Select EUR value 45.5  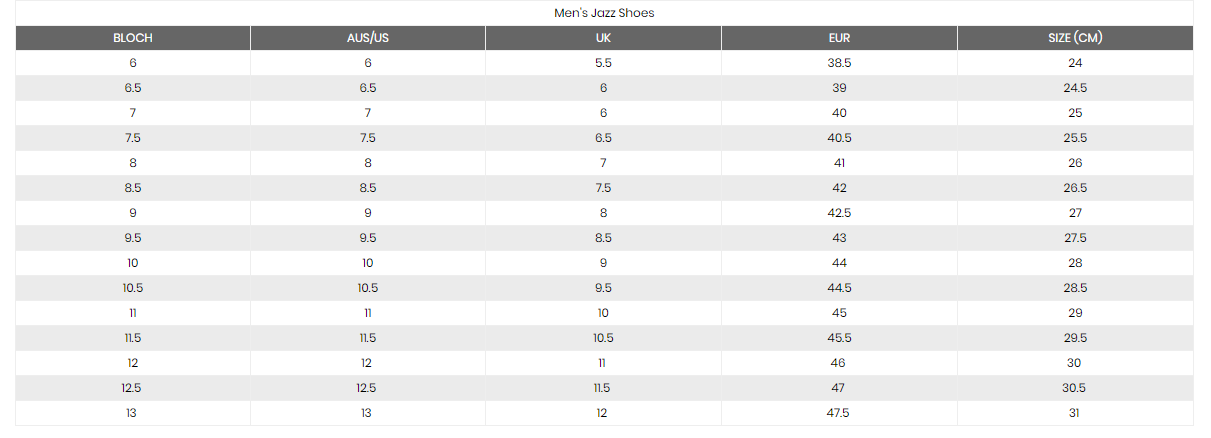click(x=839, y=338)
